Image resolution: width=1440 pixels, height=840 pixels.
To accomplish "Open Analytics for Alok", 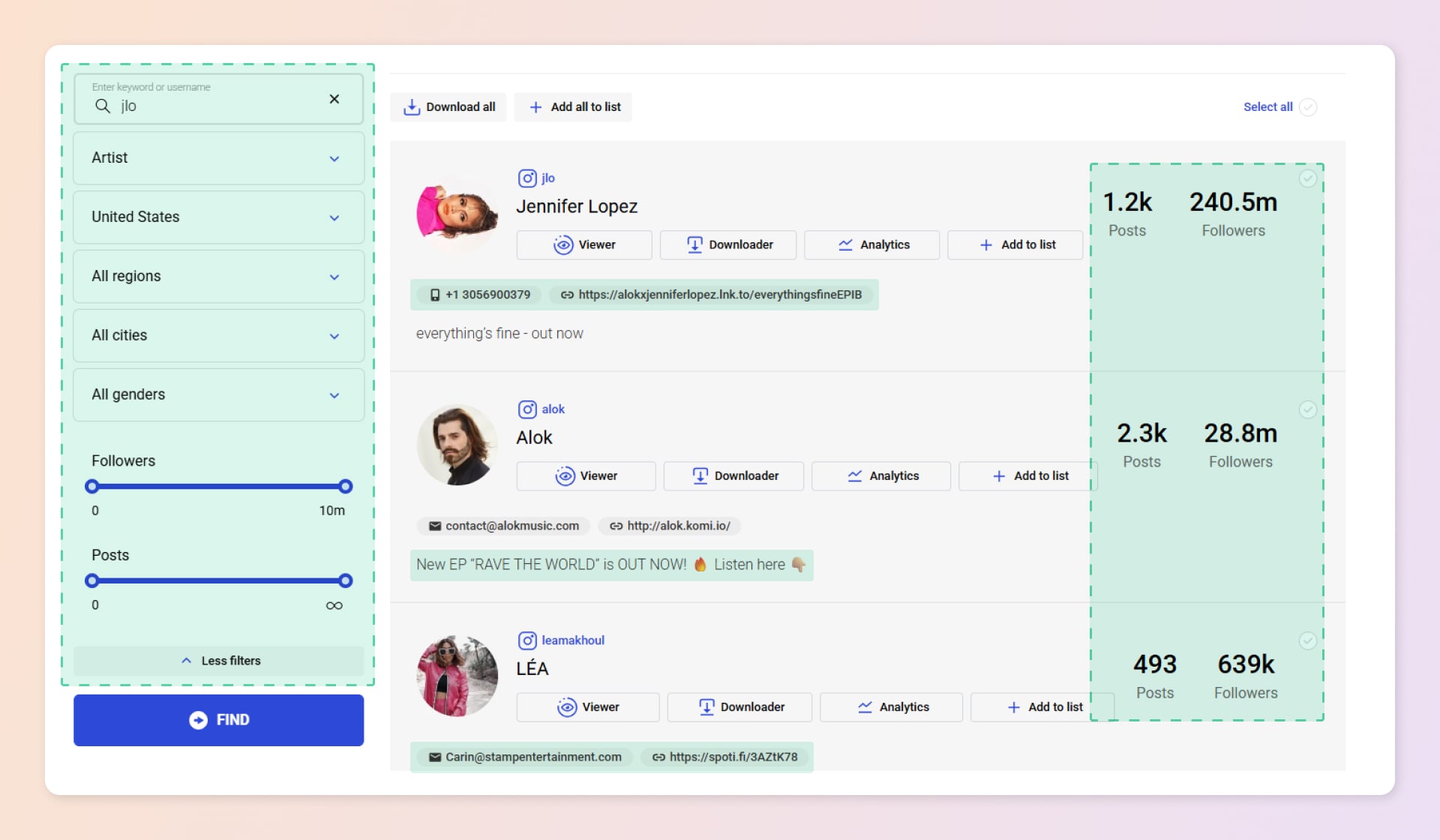I will tap(881, 476).
